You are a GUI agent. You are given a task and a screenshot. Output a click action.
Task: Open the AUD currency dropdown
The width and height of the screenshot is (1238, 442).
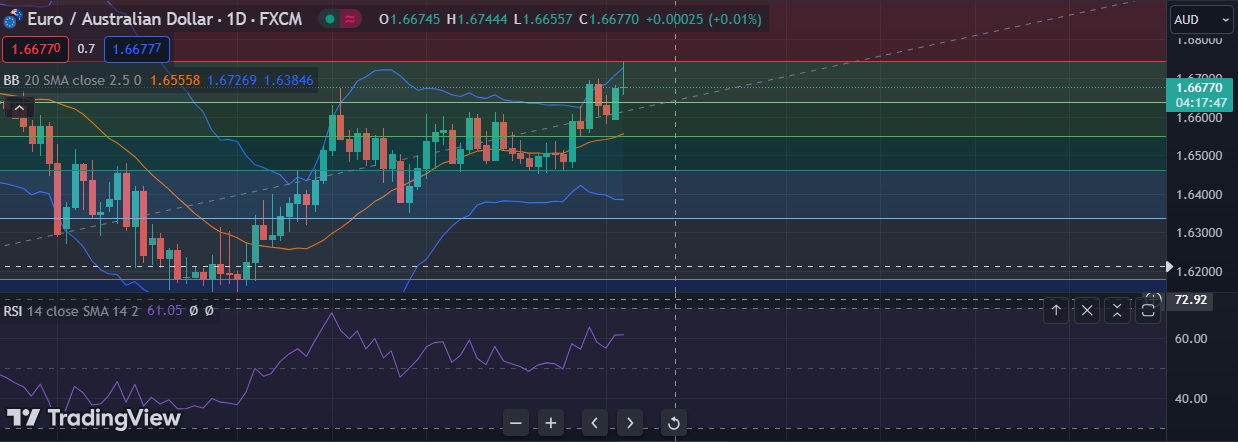tap(1201, 19)
